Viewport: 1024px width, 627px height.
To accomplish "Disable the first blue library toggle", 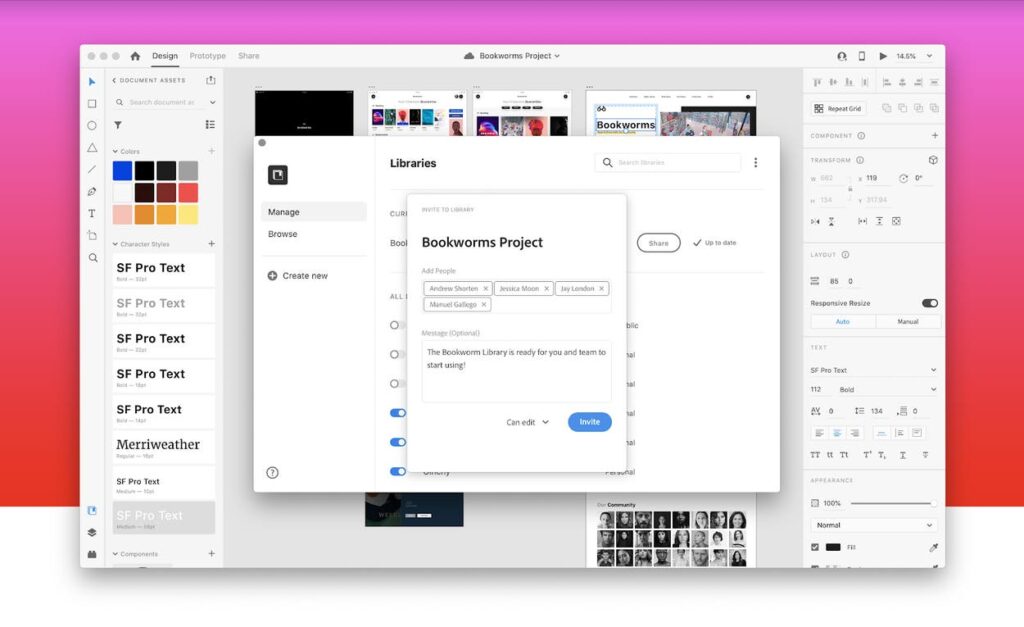I will coord(398,413).
